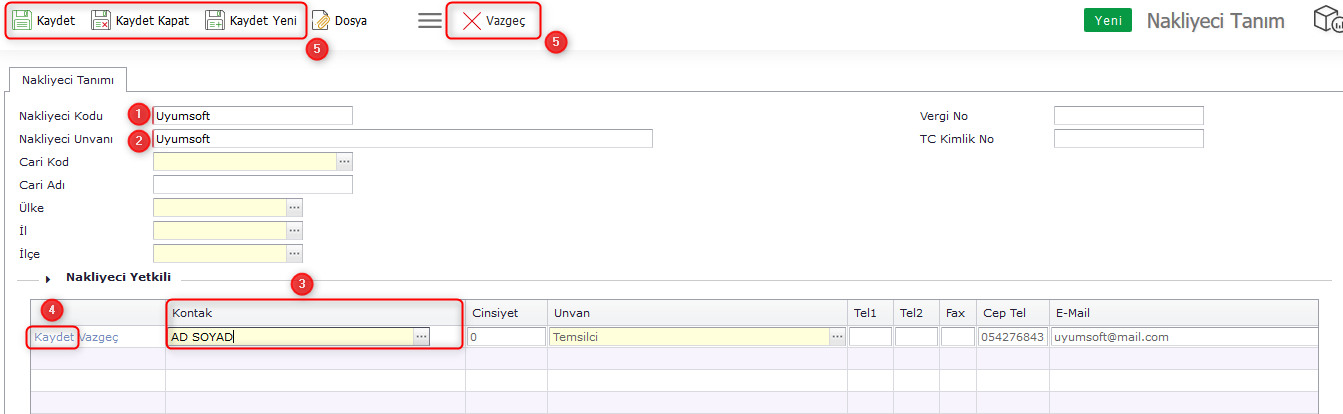Open the Kontak lookup ellipsis button
1343x414 pixels.
click(x=422, y=337)
